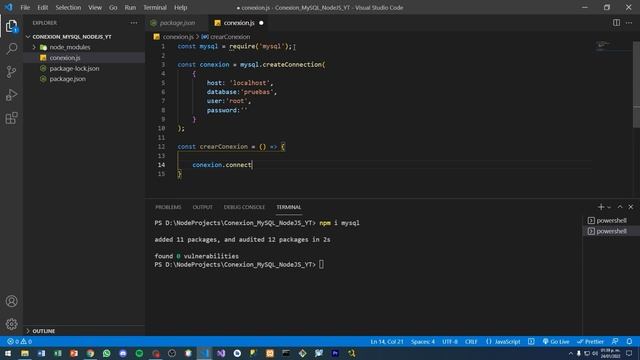Open the Help menu

click(x=180, y=7)
